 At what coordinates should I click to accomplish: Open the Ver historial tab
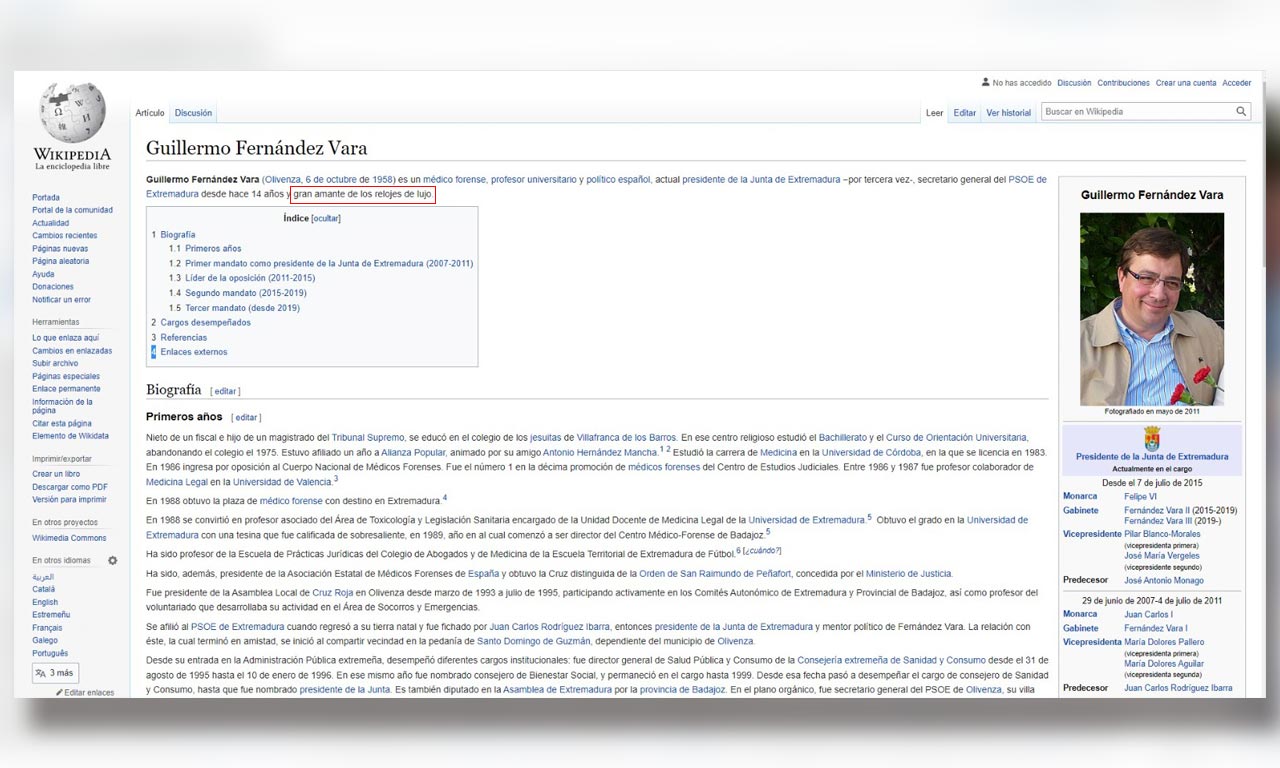coord(1008,113)
